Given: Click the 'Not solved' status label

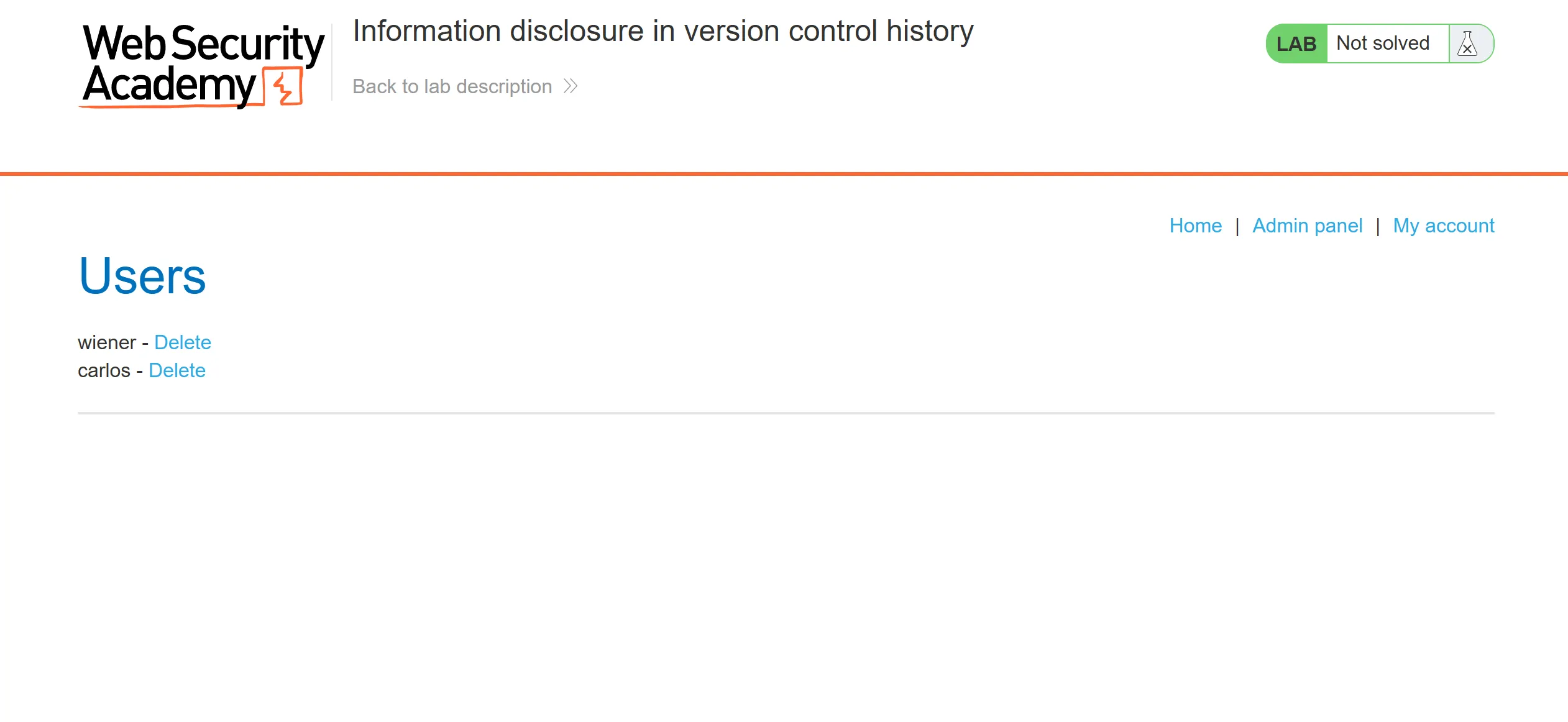Looking at the screenshot, I should [1383, 43].
